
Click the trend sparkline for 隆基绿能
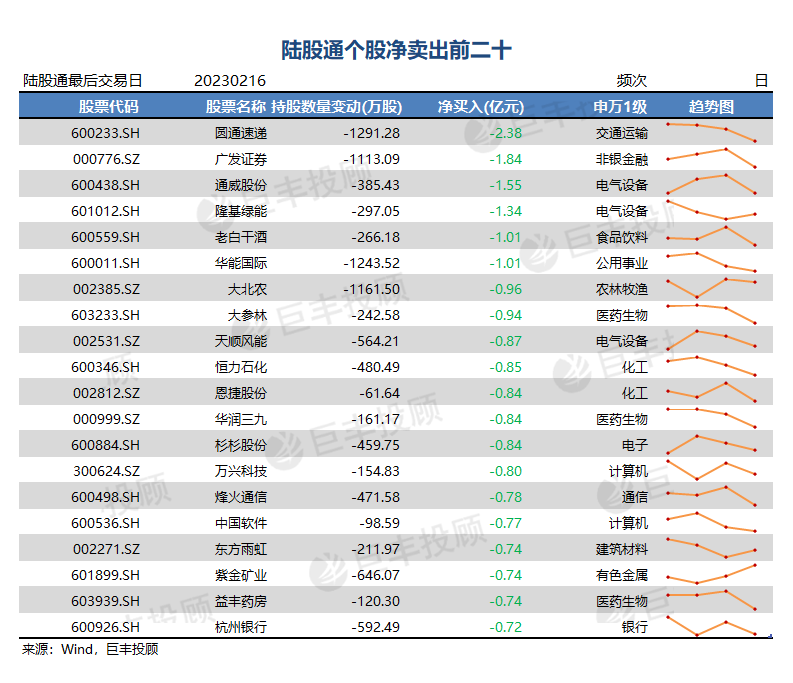tap(711, 211)
